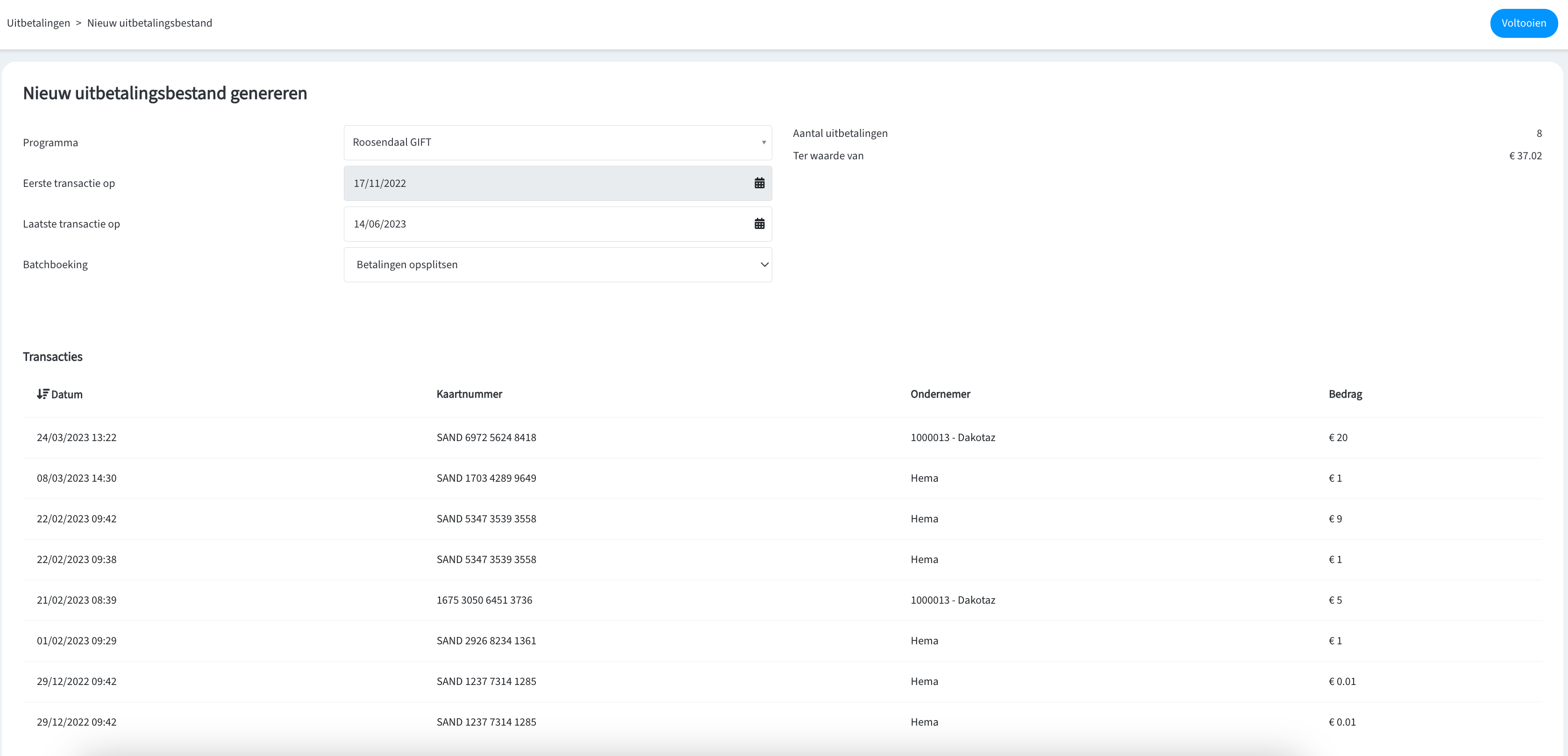1568x756 pixels.
Task: Sort table by Kaartnummer column header
Action: pos(469,394)
